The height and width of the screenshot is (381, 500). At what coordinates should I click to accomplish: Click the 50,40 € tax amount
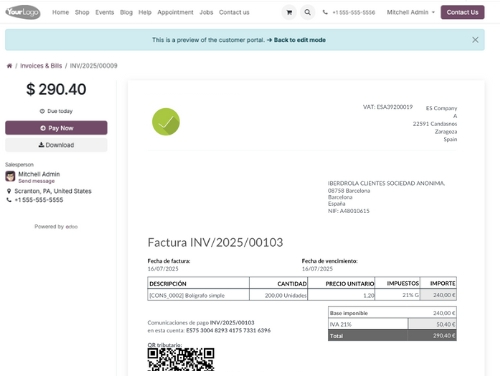pos(446,324)
